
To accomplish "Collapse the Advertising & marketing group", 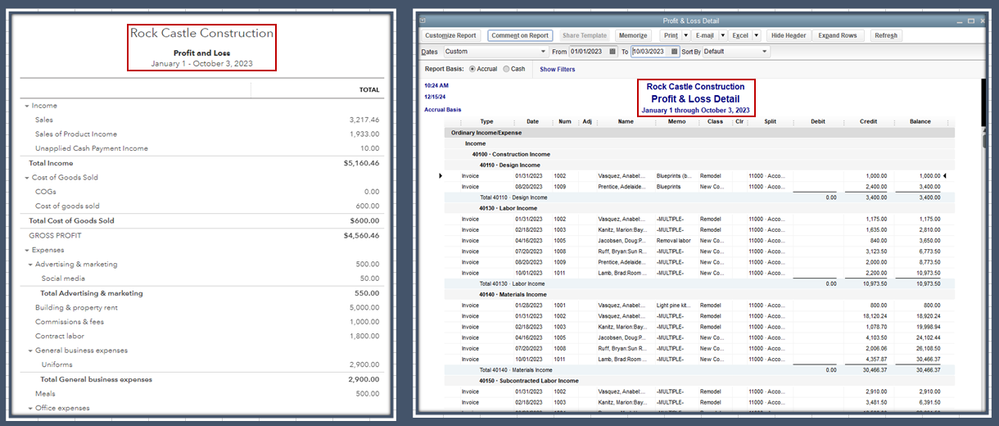I will 31,264.
